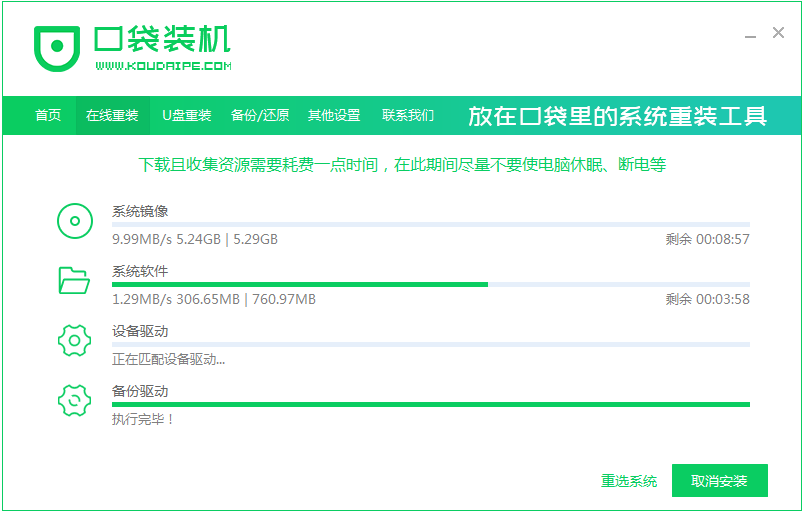804x513 pixels.
Task: Open the 联系我们 tab
Action: [x=408, y=116]
